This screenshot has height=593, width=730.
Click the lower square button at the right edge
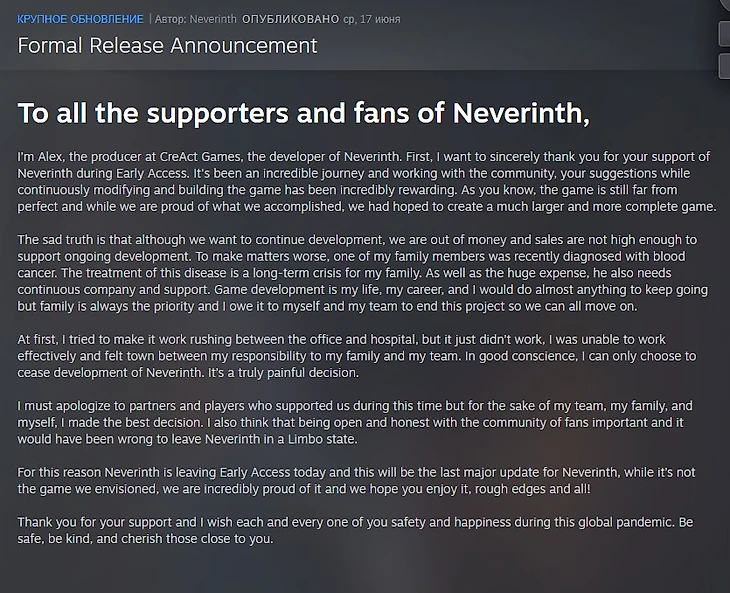click(724, 66)
